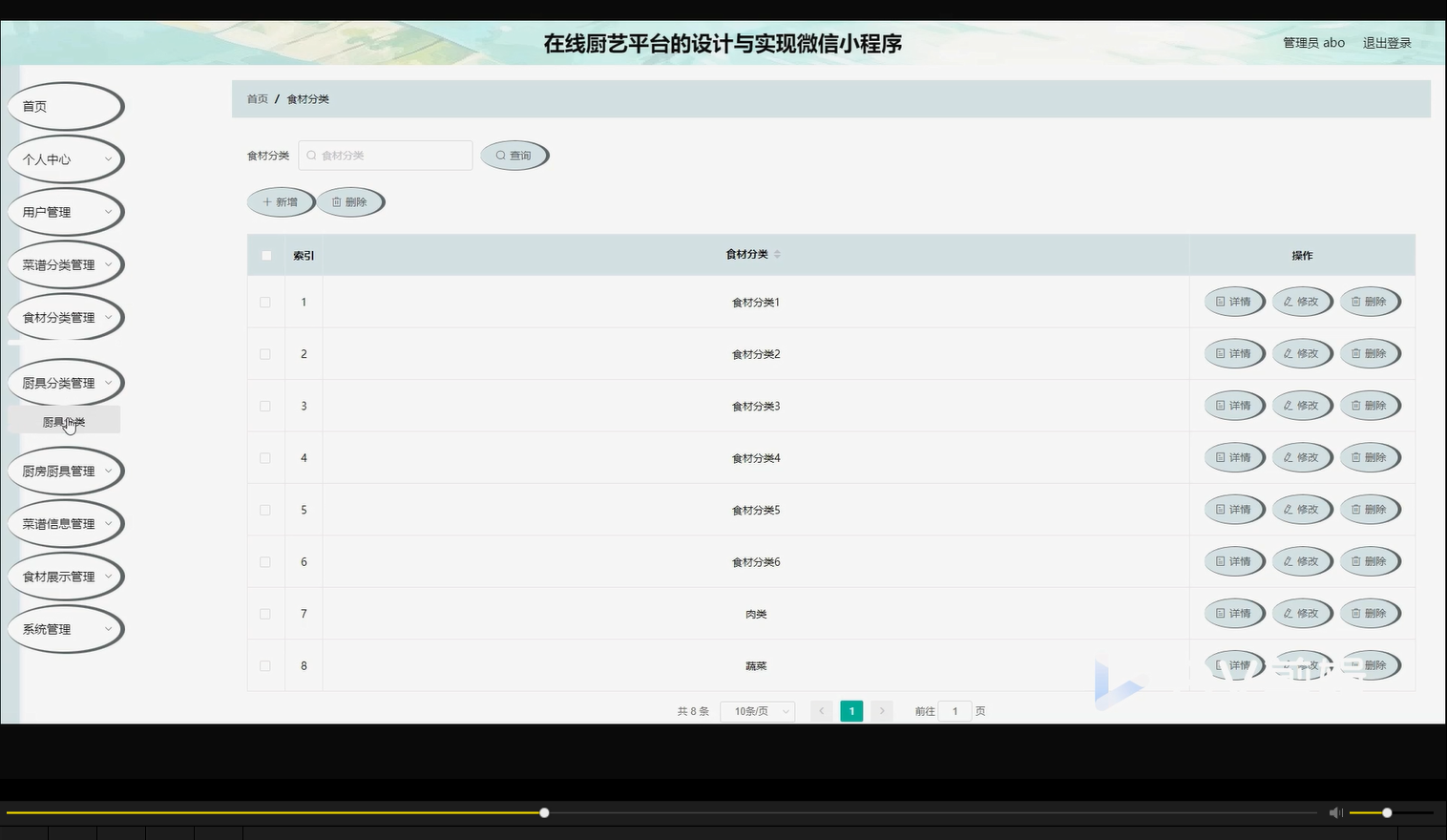This screenshot has width=1447, height=840.
Task: Click the previous page arrow
Action: click(x=822, y=711)
